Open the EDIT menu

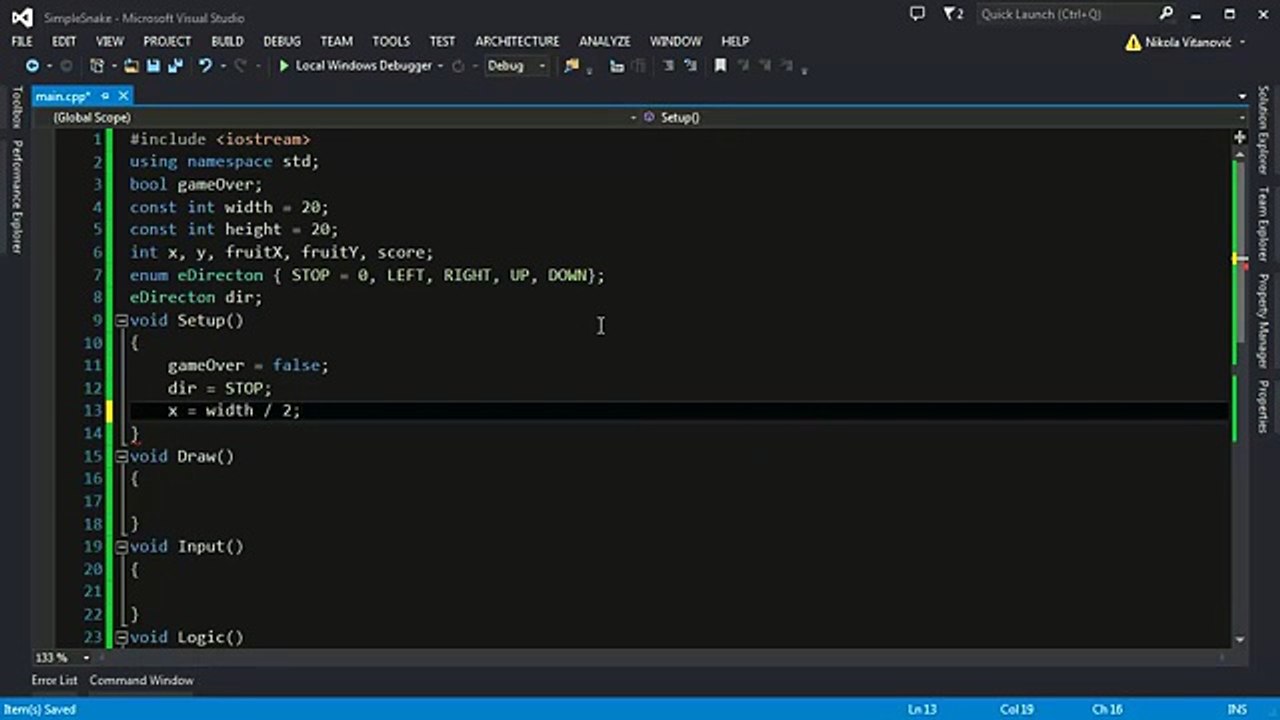point(64,41)
